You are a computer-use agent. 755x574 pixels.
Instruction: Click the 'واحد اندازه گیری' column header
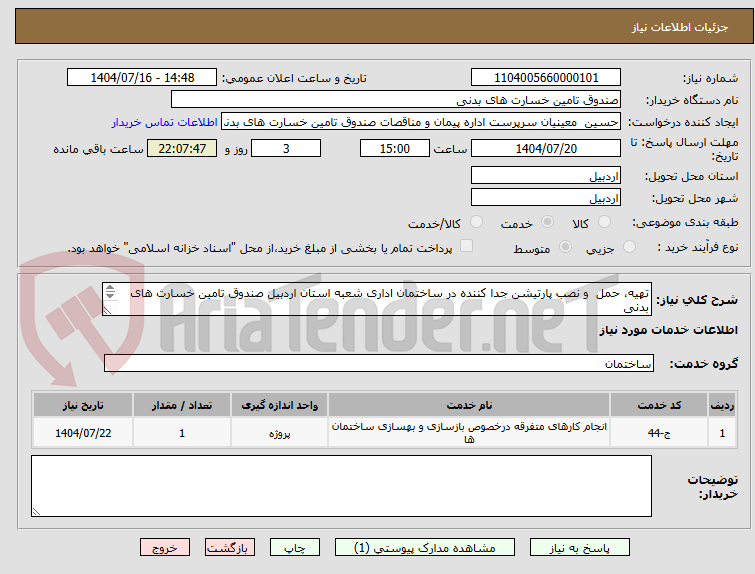point(279,405)
